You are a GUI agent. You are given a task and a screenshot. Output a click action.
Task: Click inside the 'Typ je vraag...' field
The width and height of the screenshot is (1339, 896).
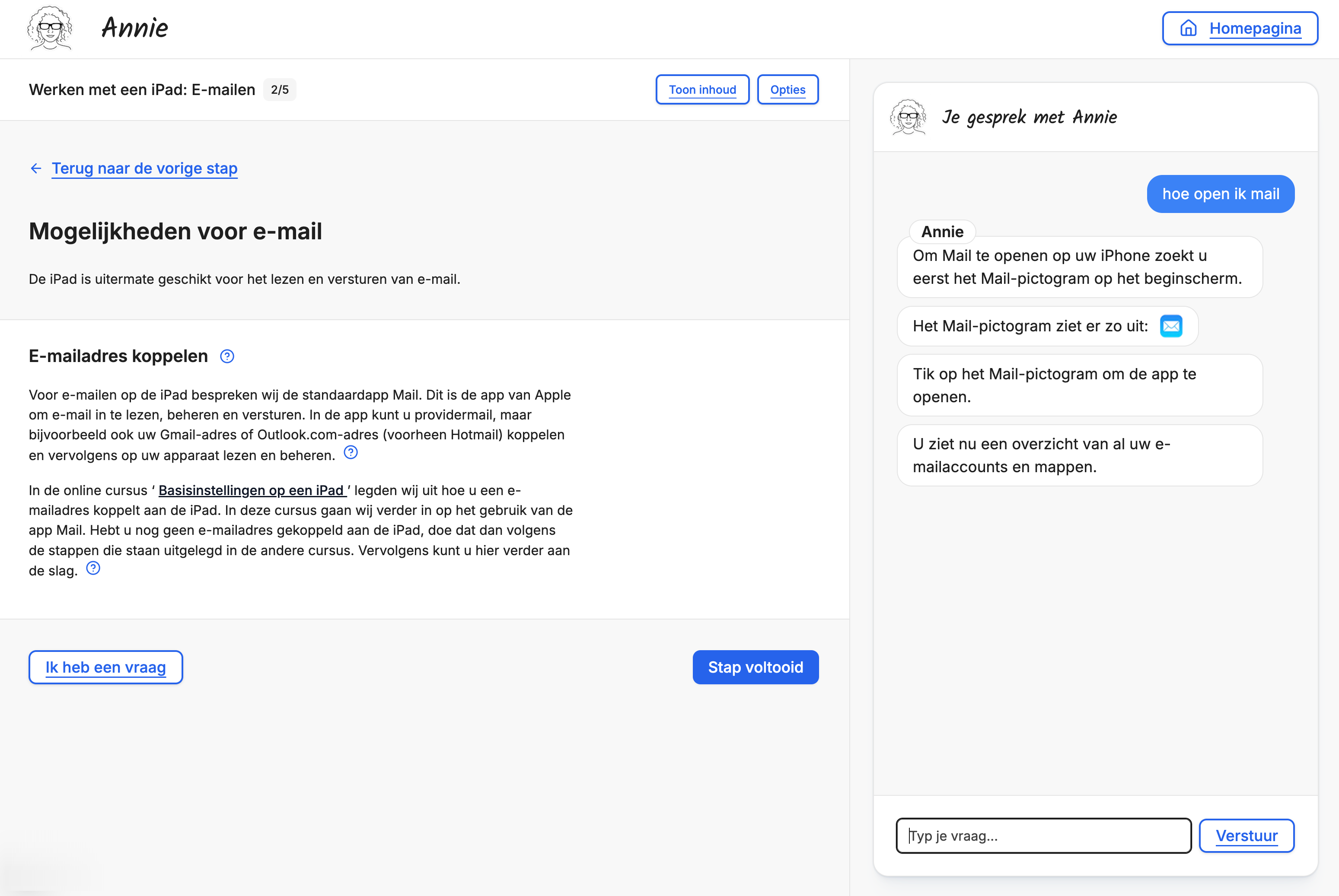[x=1043, y=836]
